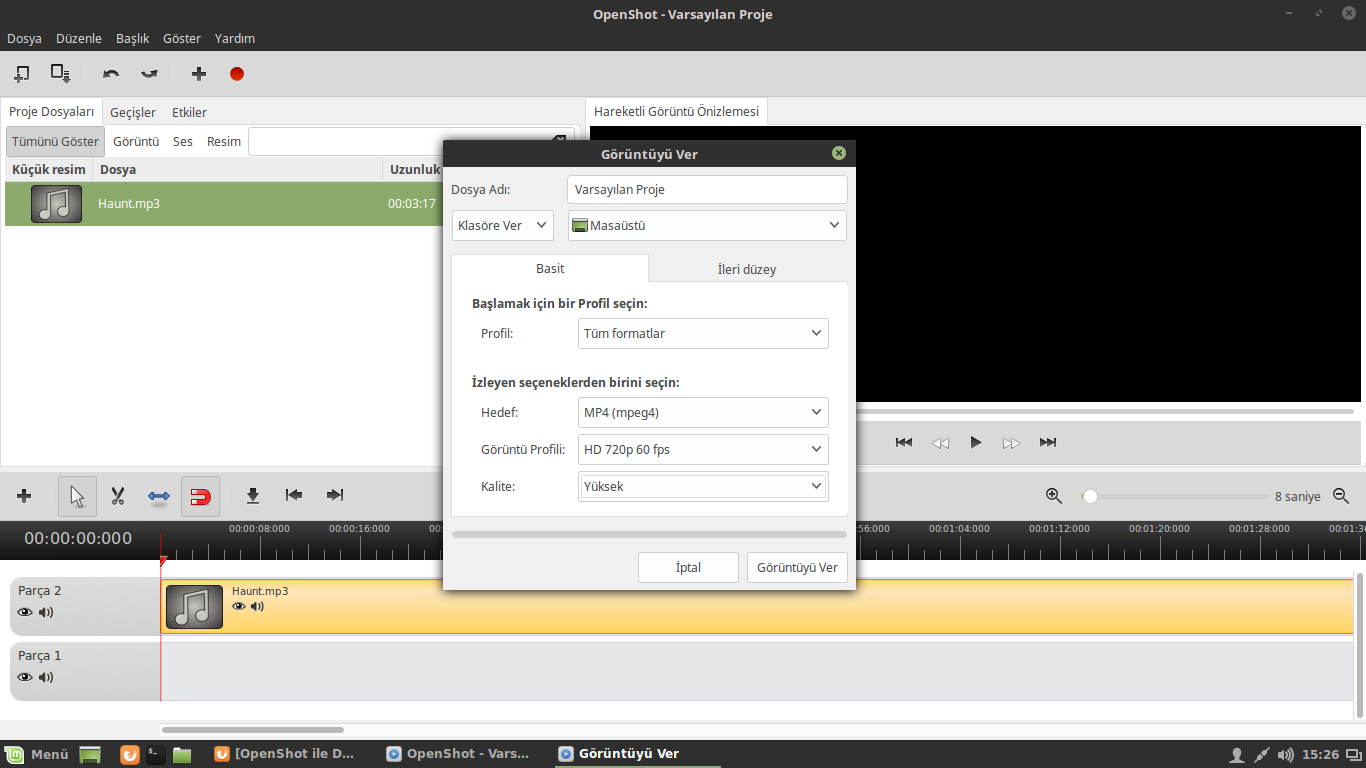Image resolution: width=1366 pixels, height=768 pixels.
Task: Open the Dosya menu
Action: (x=24, y=38)
